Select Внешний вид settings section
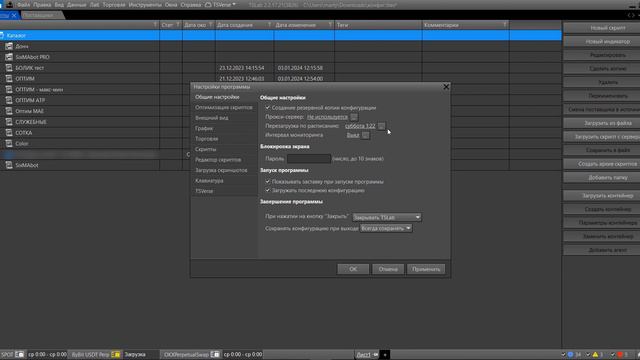 [224, 118]
